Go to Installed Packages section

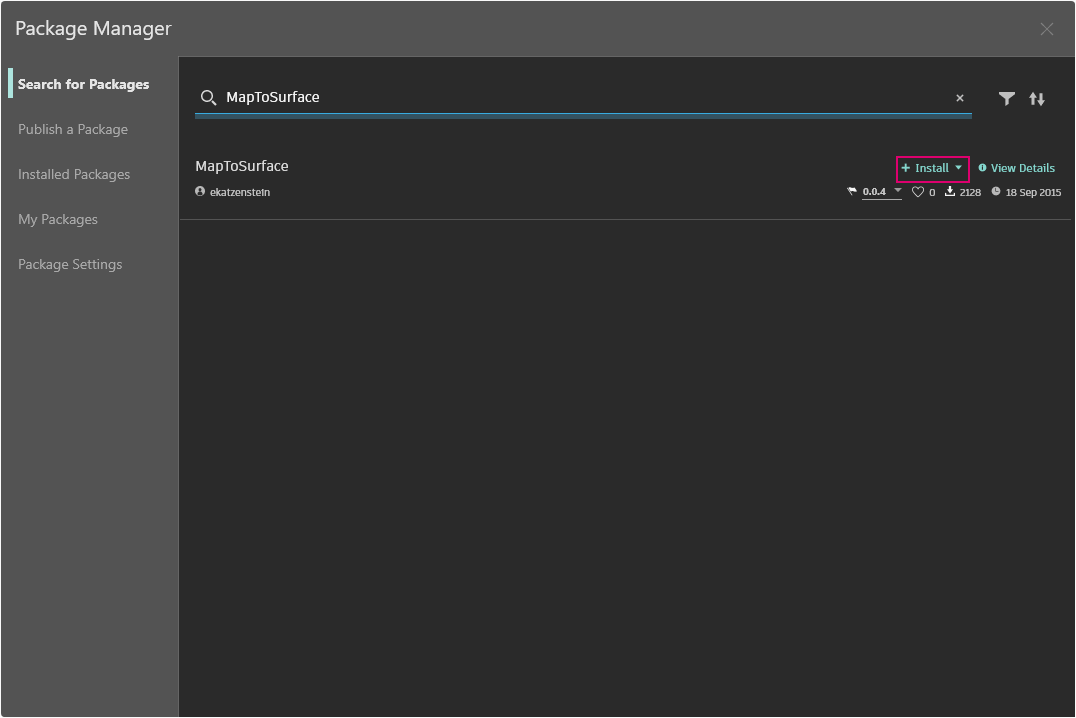tap(74, 174)
